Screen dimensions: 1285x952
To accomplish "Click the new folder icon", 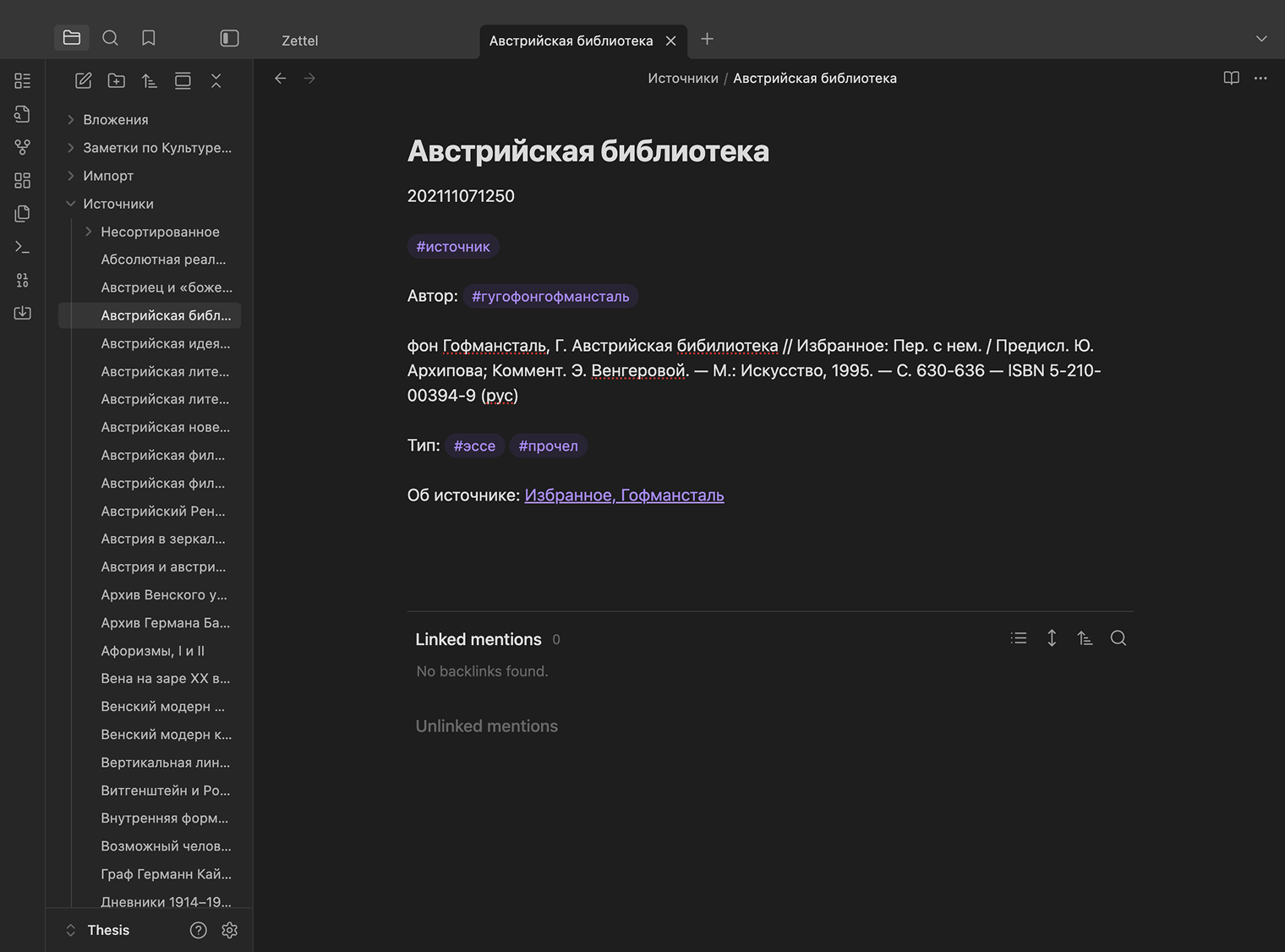I will pos(117,81).
